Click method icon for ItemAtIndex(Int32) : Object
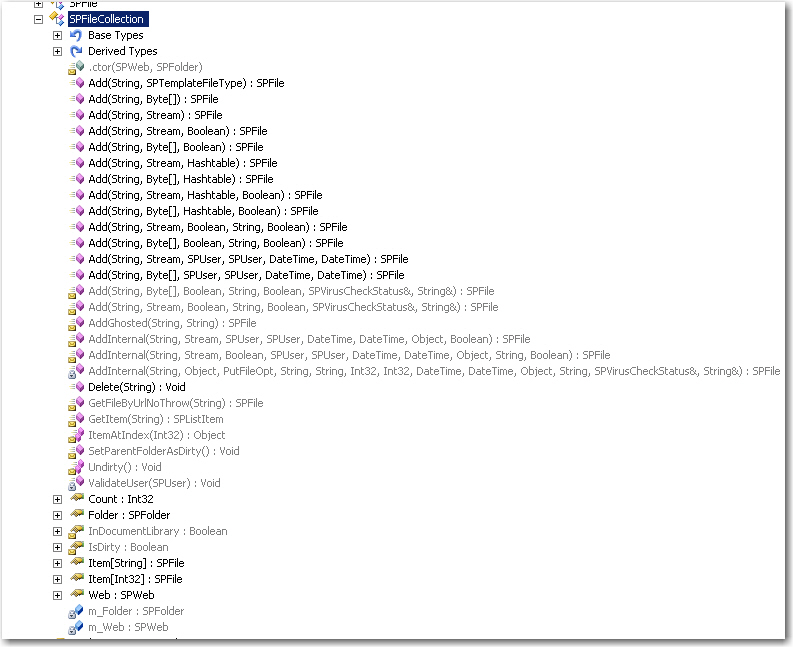Image resolution: width=793 pixels, height=647 pixels. click(x=76, y=435)
